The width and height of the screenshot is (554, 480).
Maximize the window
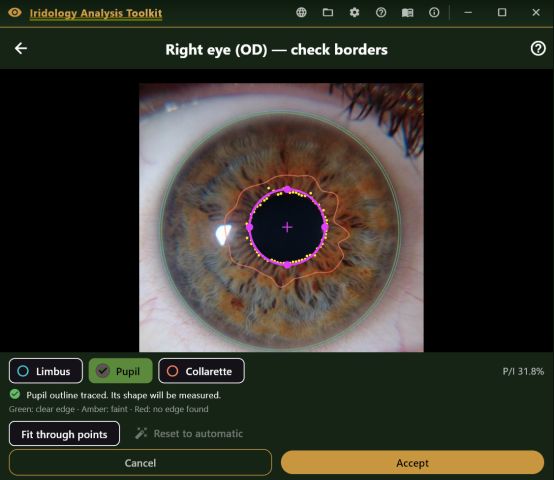pos(502,13)
